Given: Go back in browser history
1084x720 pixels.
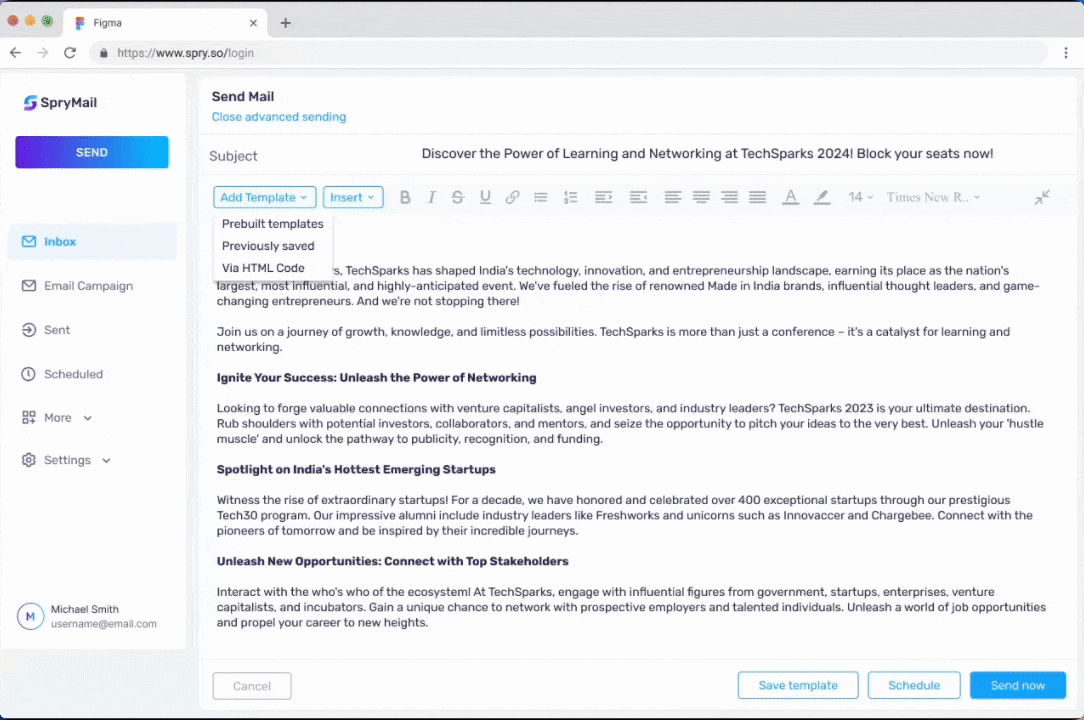Looking at the screenshot, I should [x=16, y=53].
